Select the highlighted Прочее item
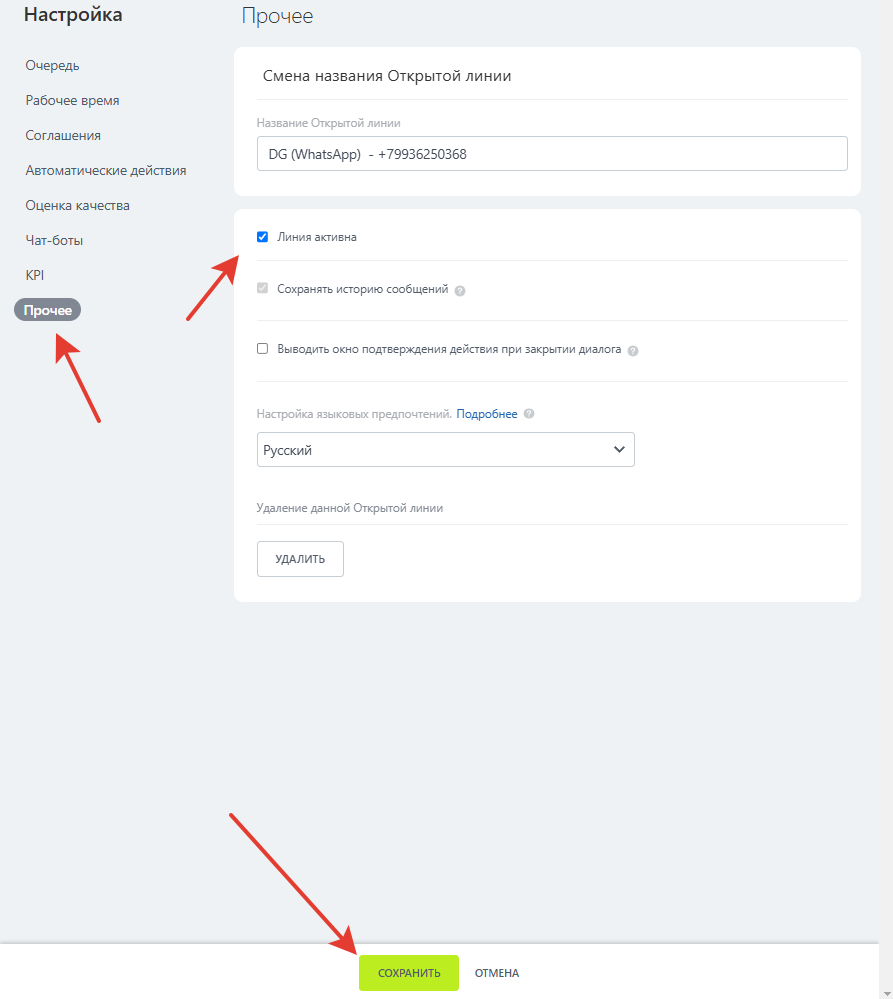Viewport: 893px width, 999px height. pyautogui.click(x=48, y=310)
